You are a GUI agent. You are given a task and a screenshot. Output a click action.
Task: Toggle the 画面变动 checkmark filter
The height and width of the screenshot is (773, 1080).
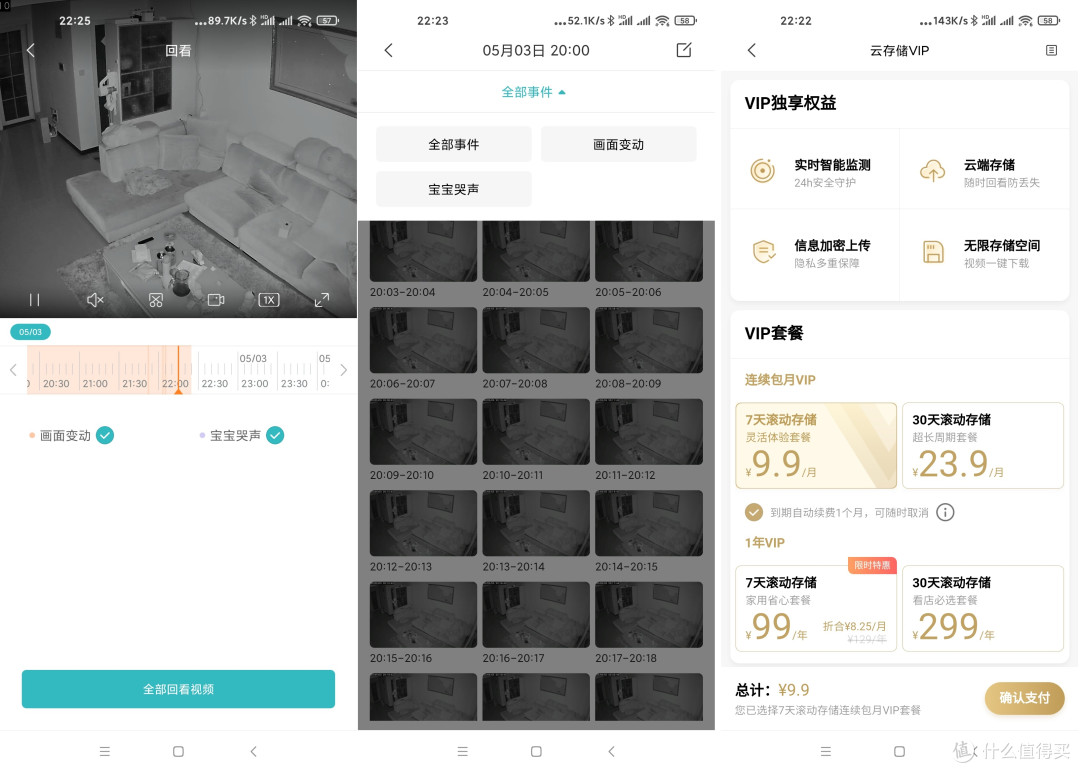point(105,435)
